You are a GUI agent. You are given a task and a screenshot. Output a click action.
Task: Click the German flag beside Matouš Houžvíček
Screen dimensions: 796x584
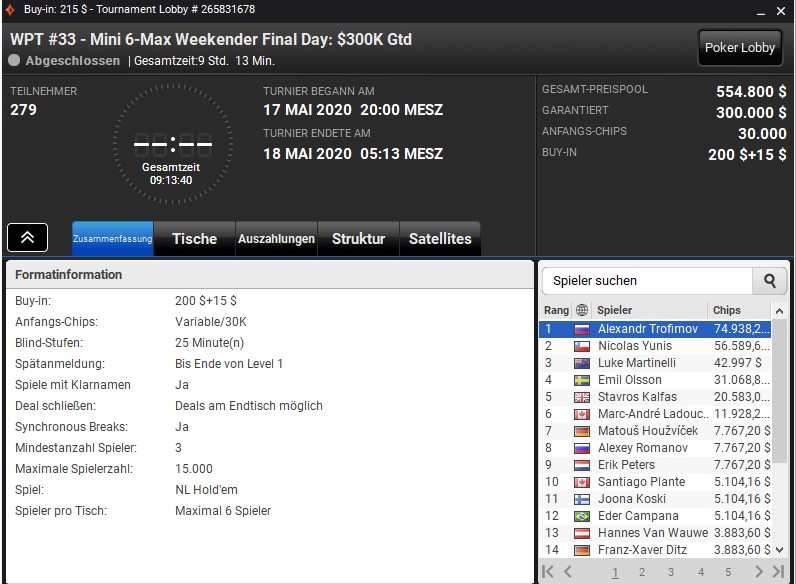point(582,432)
